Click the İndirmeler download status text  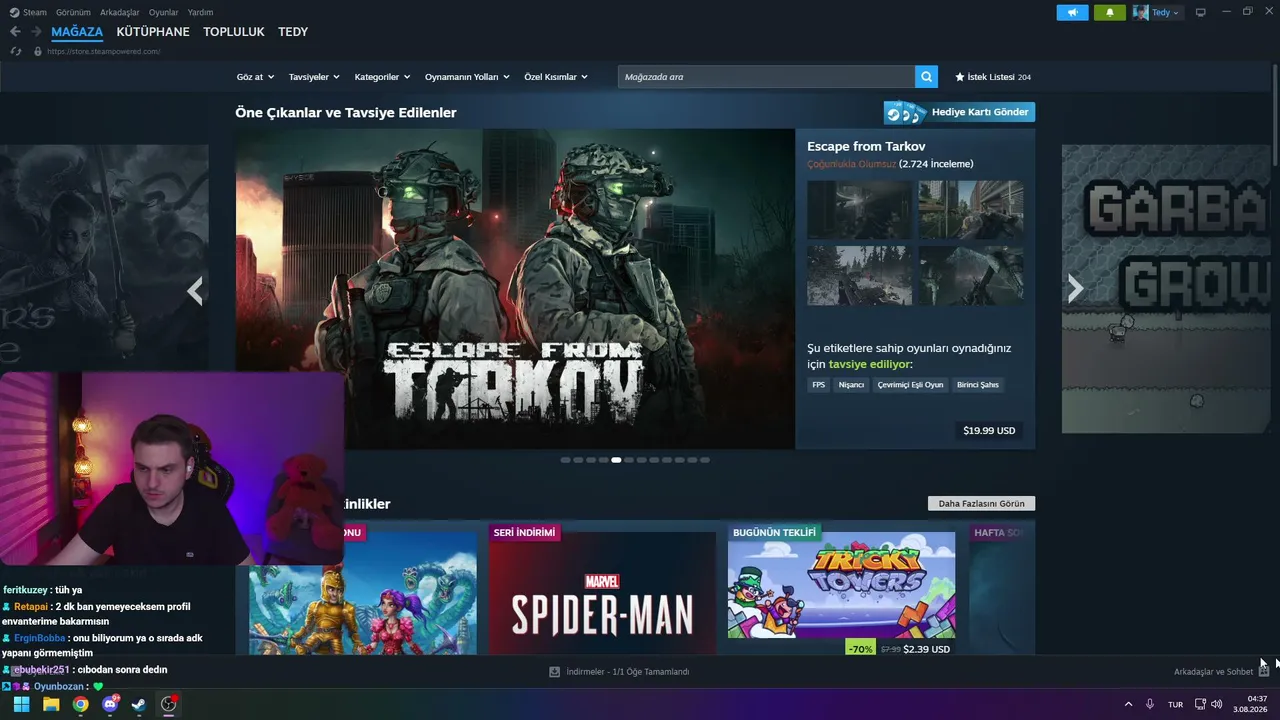[x=627, y=672]
